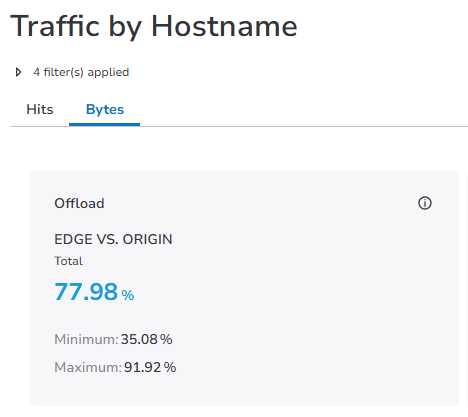Click the Total label in Offload card
Image resolution: width=468 pixels, height=417 pixels.
click(68, 261)
